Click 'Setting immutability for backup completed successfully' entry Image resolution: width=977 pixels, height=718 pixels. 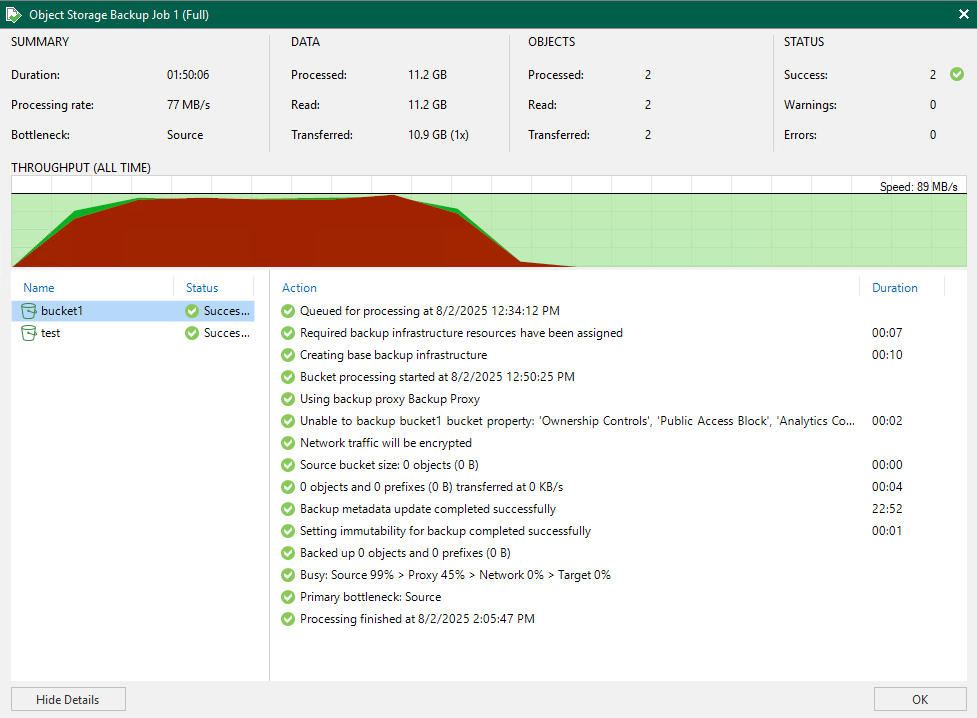point(445,531)
